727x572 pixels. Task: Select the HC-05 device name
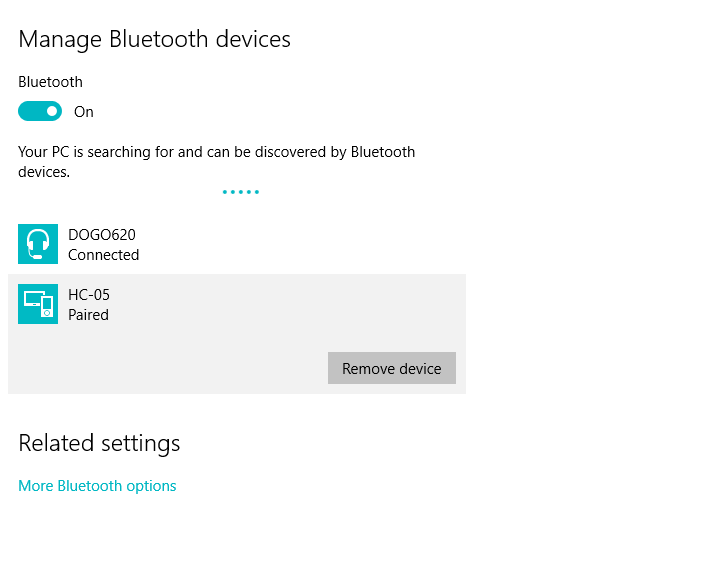coord(89,295)
